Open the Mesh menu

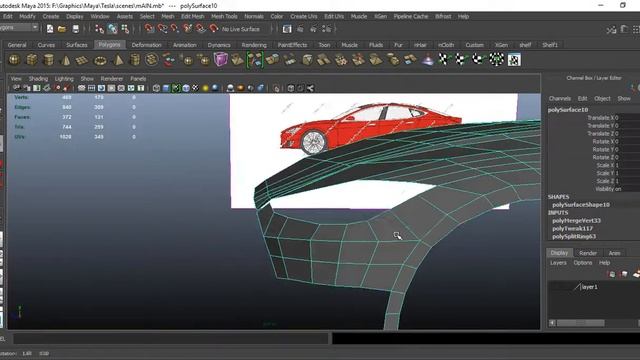[168, 16]
